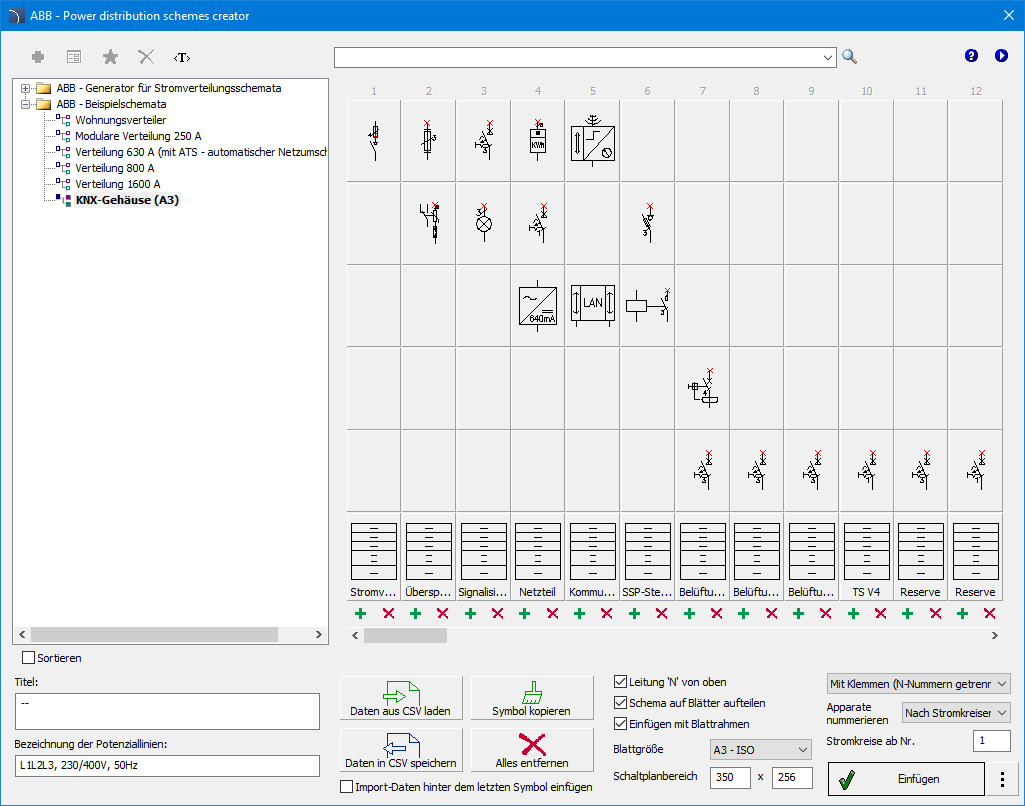This screenshot has height=806, width=1025.
Task: Expand ABB - Generator für Stromverteilungsschemata node
Action: 26,88
